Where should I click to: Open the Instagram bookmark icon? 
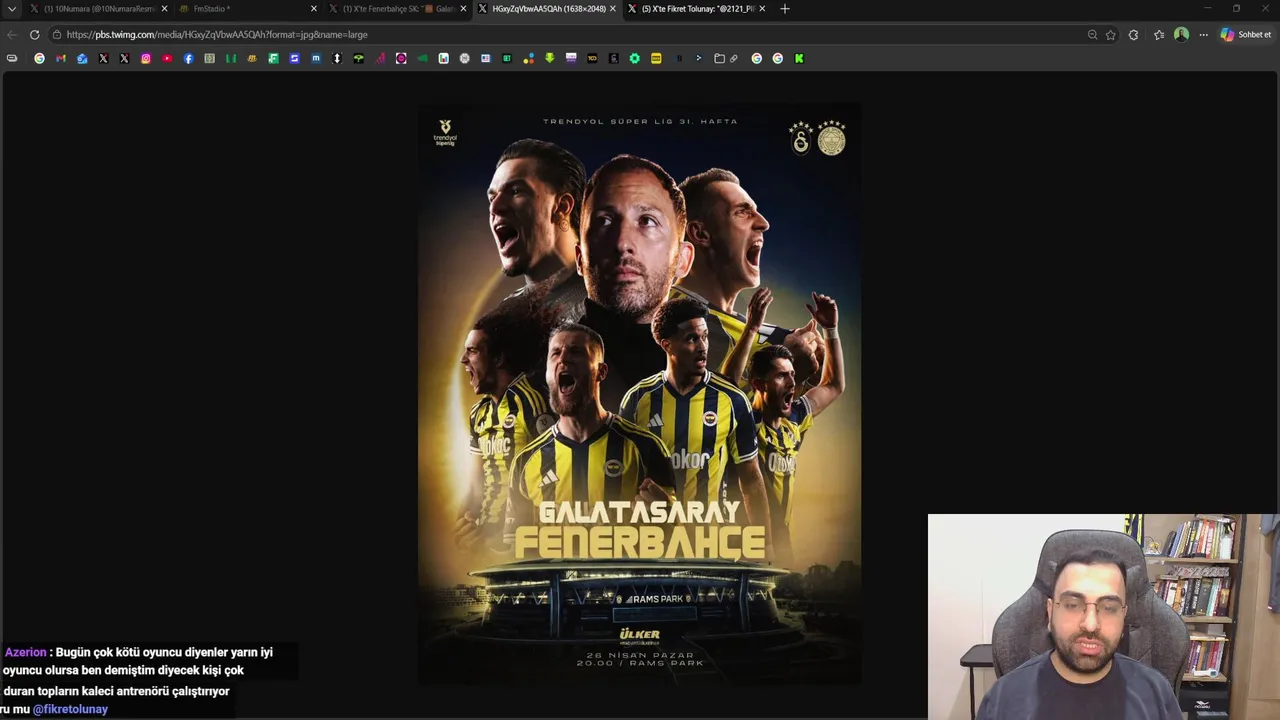(x=145, y=58)
